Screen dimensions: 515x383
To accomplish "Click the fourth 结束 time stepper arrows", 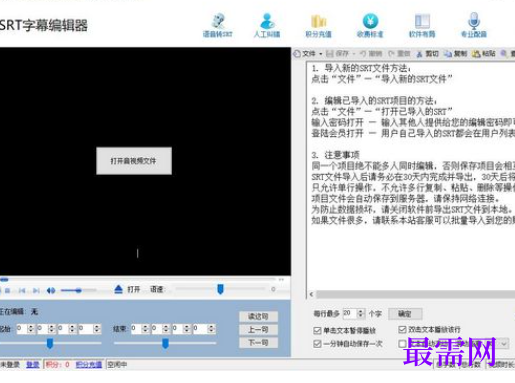I will (211, 329).
